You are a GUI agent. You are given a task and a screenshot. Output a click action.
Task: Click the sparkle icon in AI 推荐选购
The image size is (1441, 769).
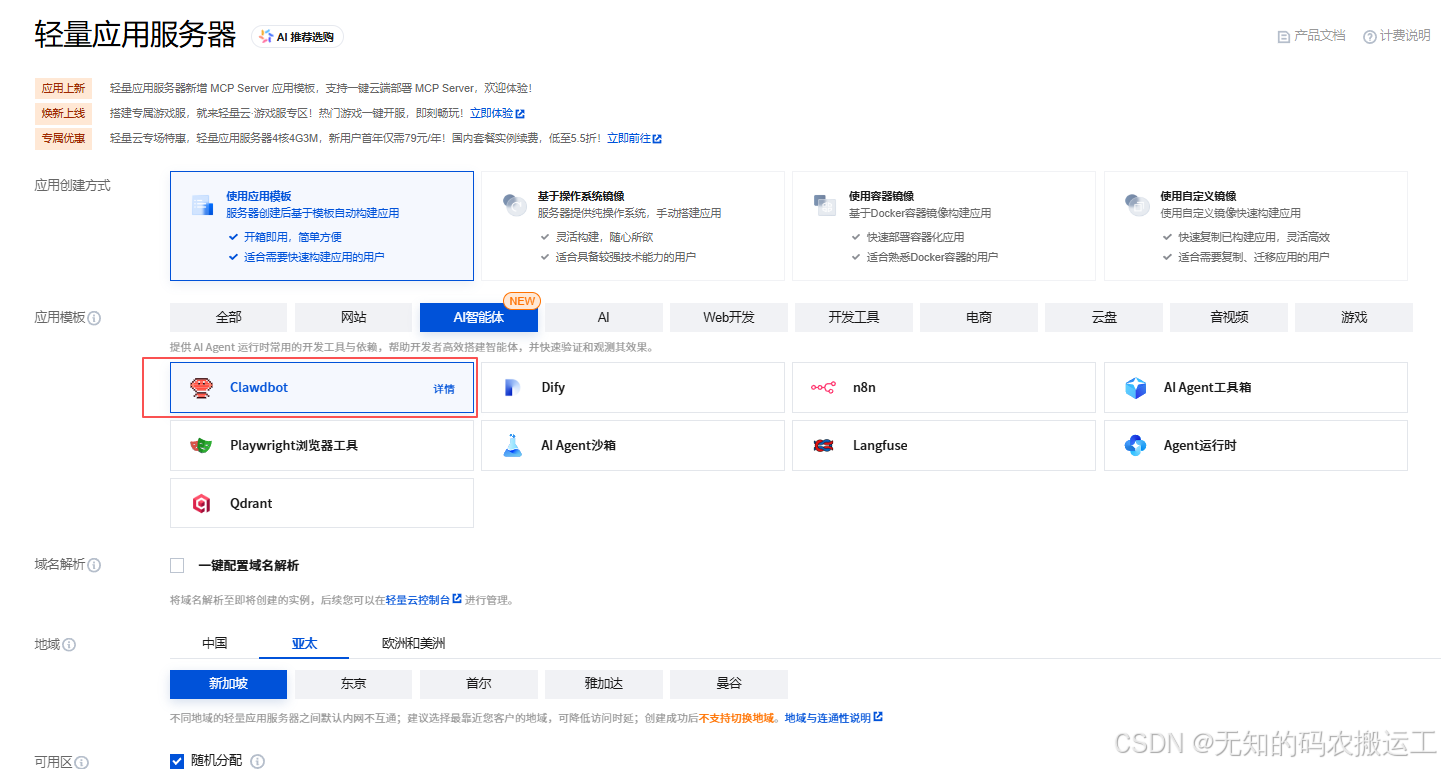pos(265,36)
